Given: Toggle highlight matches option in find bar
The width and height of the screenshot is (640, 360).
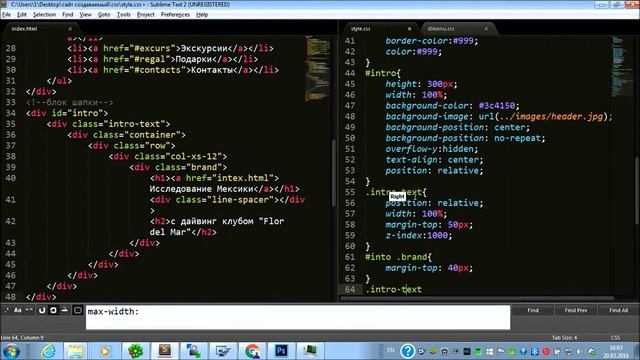Looking at the screenshot, I should pos(78,310).
